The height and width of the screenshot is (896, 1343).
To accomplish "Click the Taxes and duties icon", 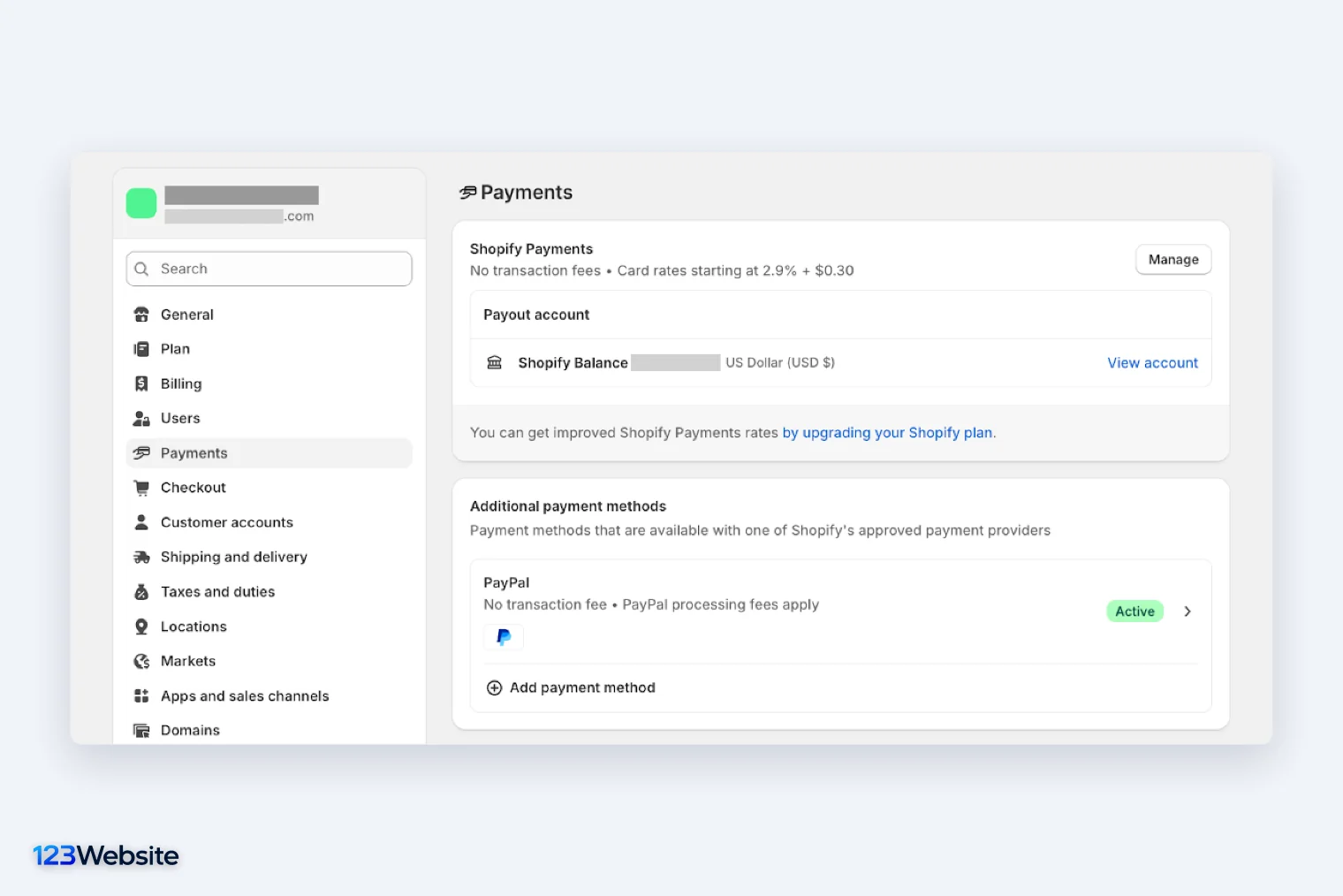I will point(141,592).
